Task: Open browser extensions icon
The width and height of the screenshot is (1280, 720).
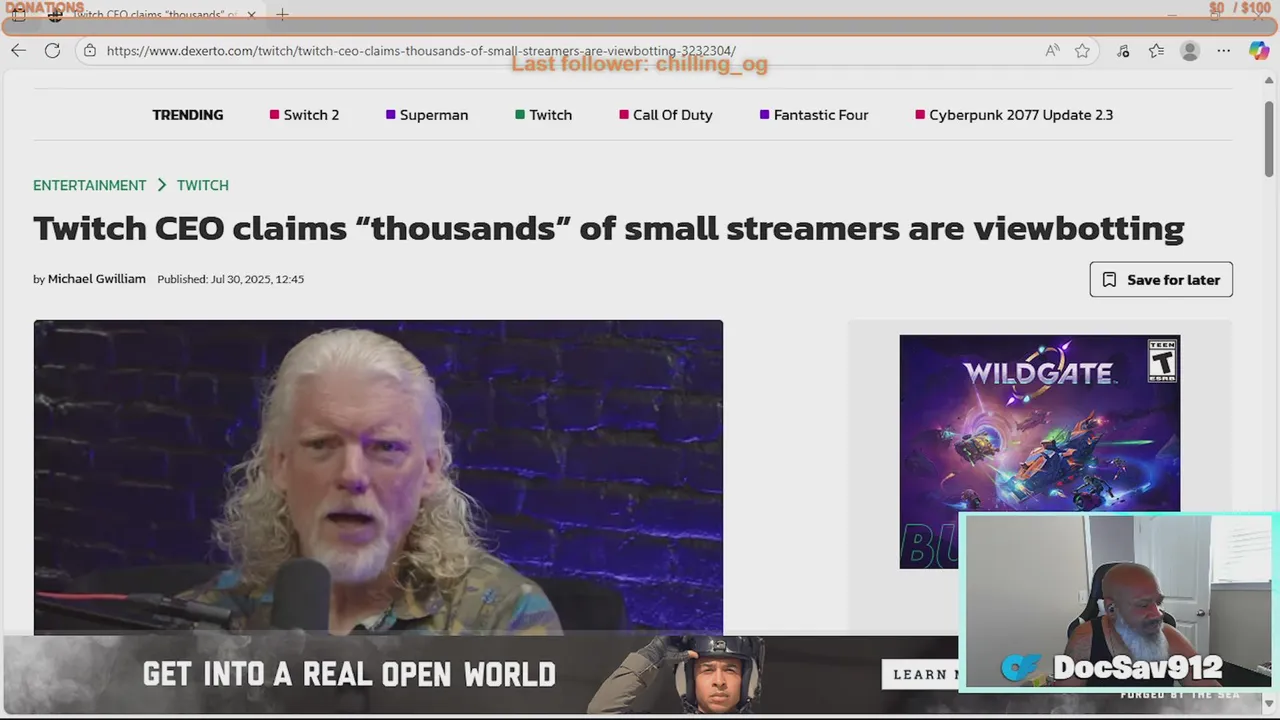Action: (x=1123, y=50)
